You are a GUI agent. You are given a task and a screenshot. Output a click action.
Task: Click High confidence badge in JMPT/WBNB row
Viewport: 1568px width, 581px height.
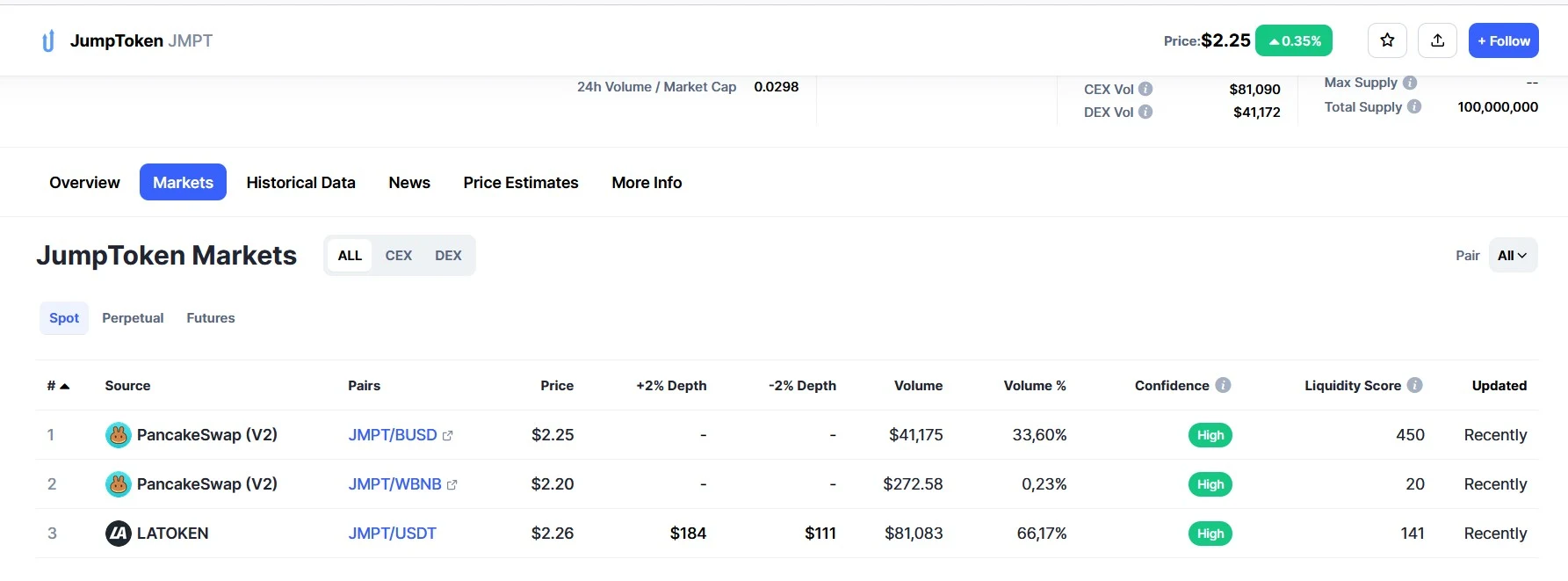tap(1210, 484)
